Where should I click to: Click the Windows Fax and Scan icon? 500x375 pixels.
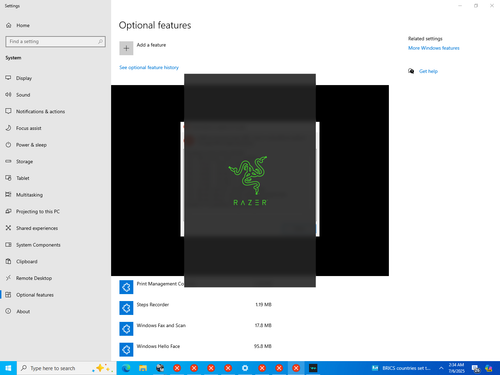[126, 329]
